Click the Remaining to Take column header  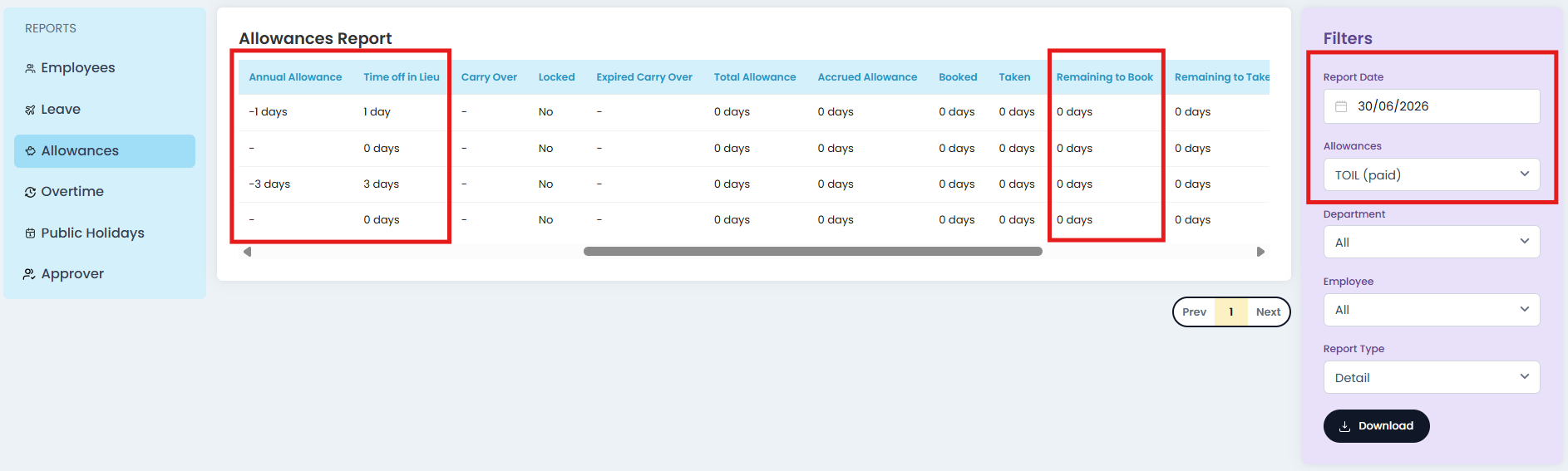tap(1221, 77)
